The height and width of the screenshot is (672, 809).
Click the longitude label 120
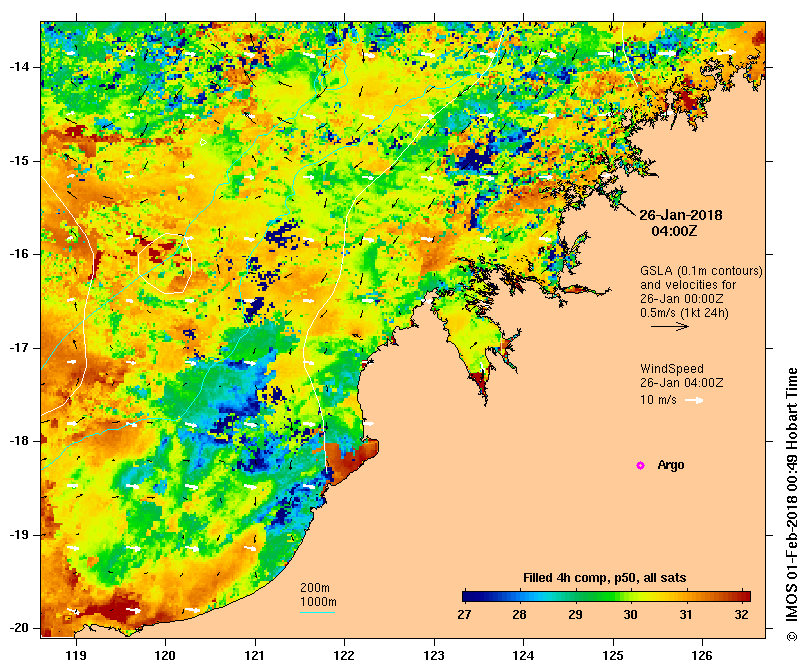coord(166,655)
